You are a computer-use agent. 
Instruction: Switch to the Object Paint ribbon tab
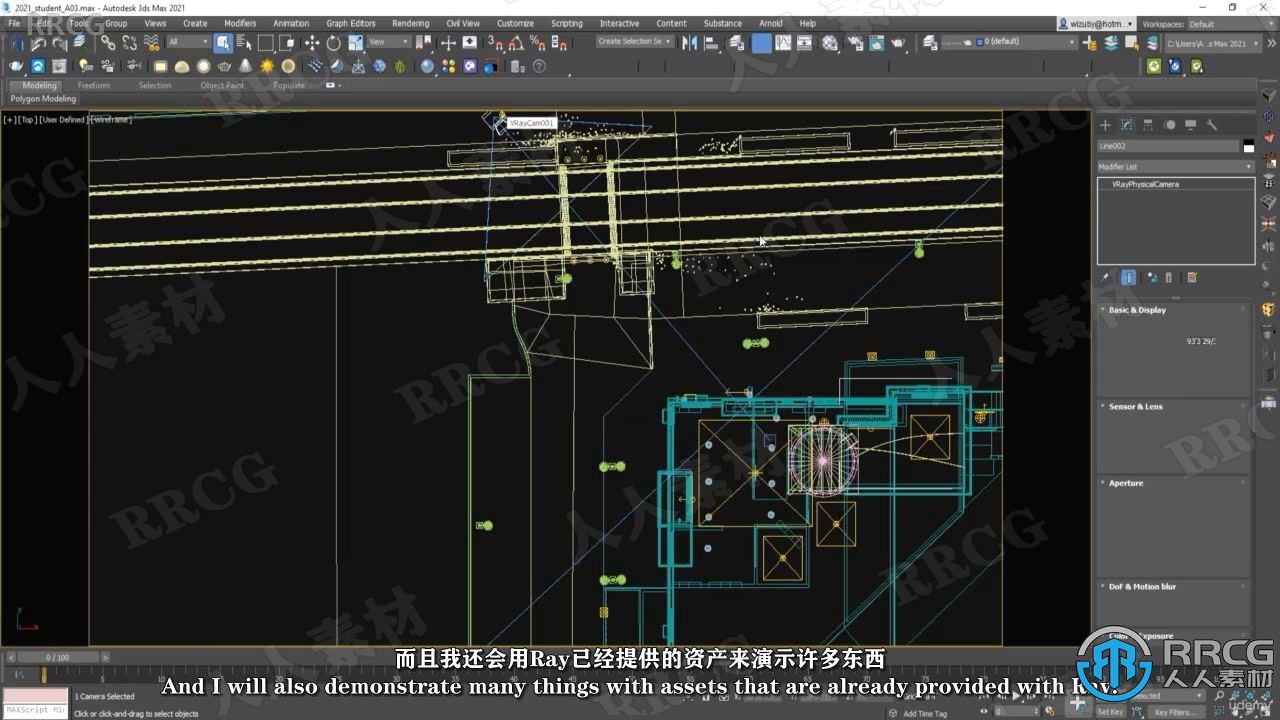point(222,85)
